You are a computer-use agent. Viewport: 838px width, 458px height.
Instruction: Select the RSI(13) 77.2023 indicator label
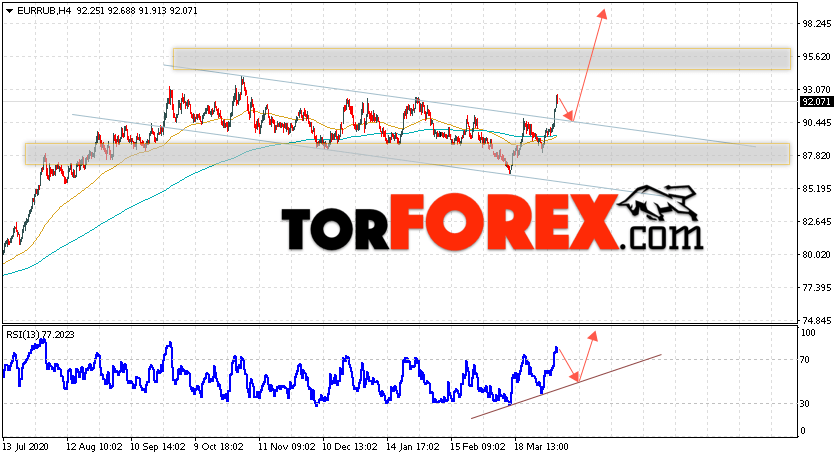[40, 335]
